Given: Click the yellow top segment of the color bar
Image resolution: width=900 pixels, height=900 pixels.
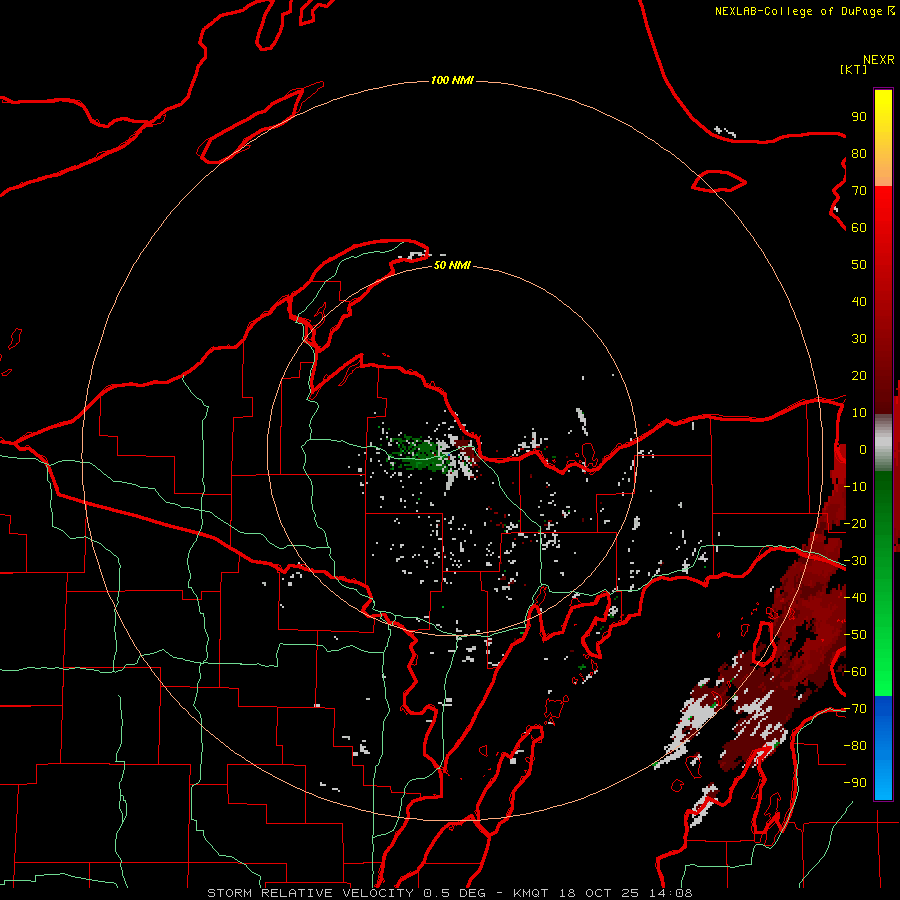Looking at the screenshot, I should click(883, 138).
